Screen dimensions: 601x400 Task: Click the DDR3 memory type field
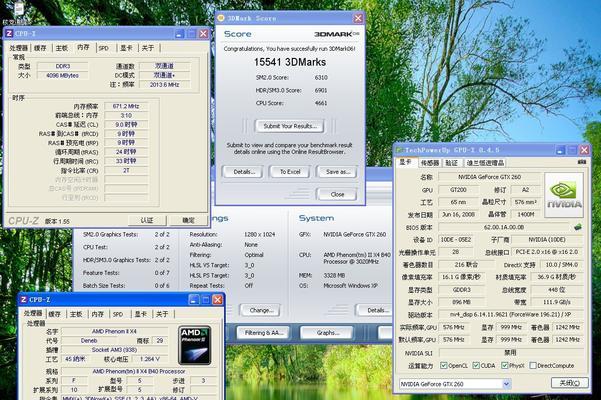click(62, 66)
